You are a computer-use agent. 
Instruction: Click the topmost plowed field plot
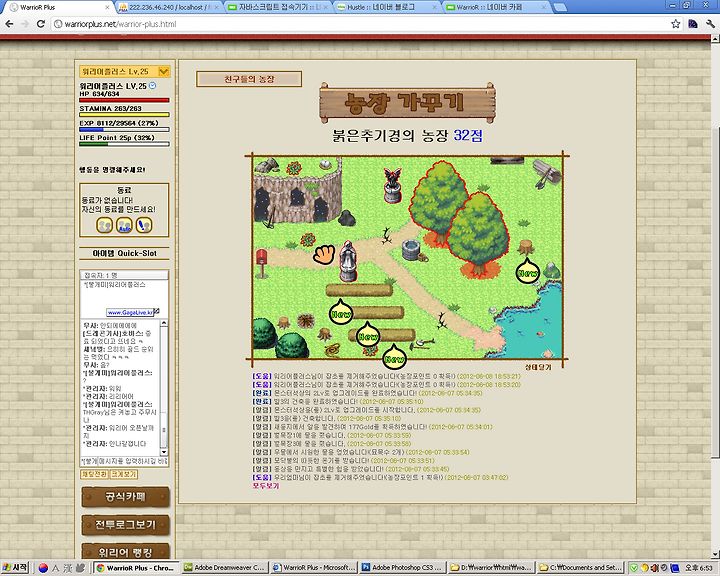(359, 290)
